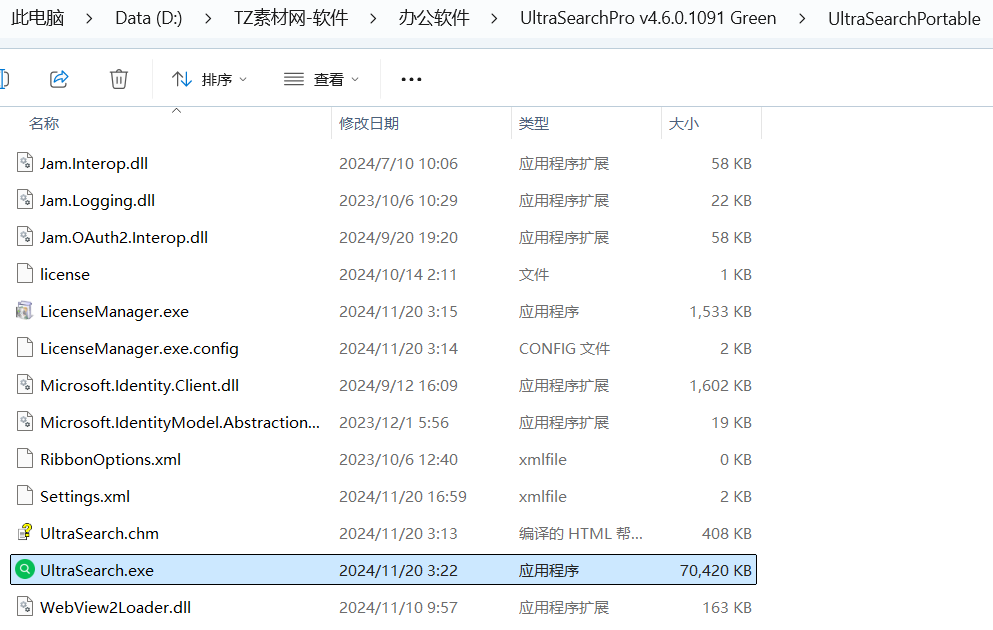993x630 pixels.
Task: Go to Data (D:) in the breadcrumb
Action: tap(149, 18)
